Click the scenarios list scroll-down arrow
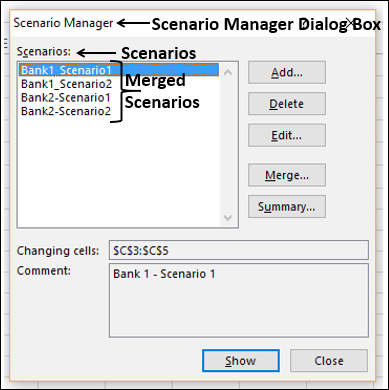The height and width of the screenshot is (390, 389). (x=228, y=218)
